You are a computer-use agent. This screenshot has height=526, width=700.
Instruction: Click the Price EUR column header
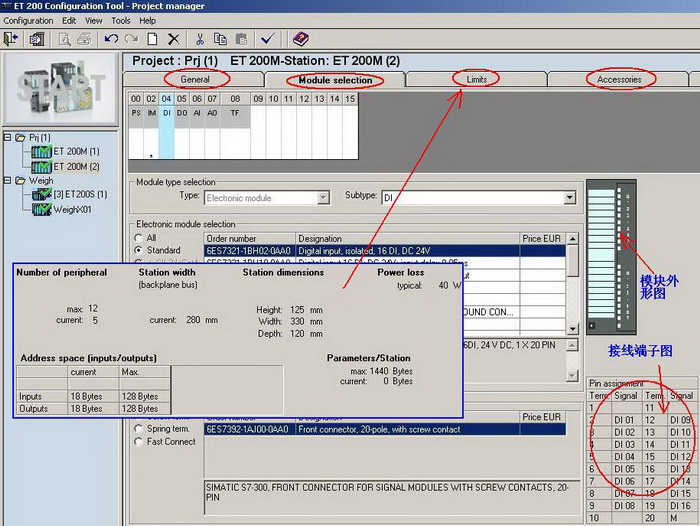coord(541,239)
